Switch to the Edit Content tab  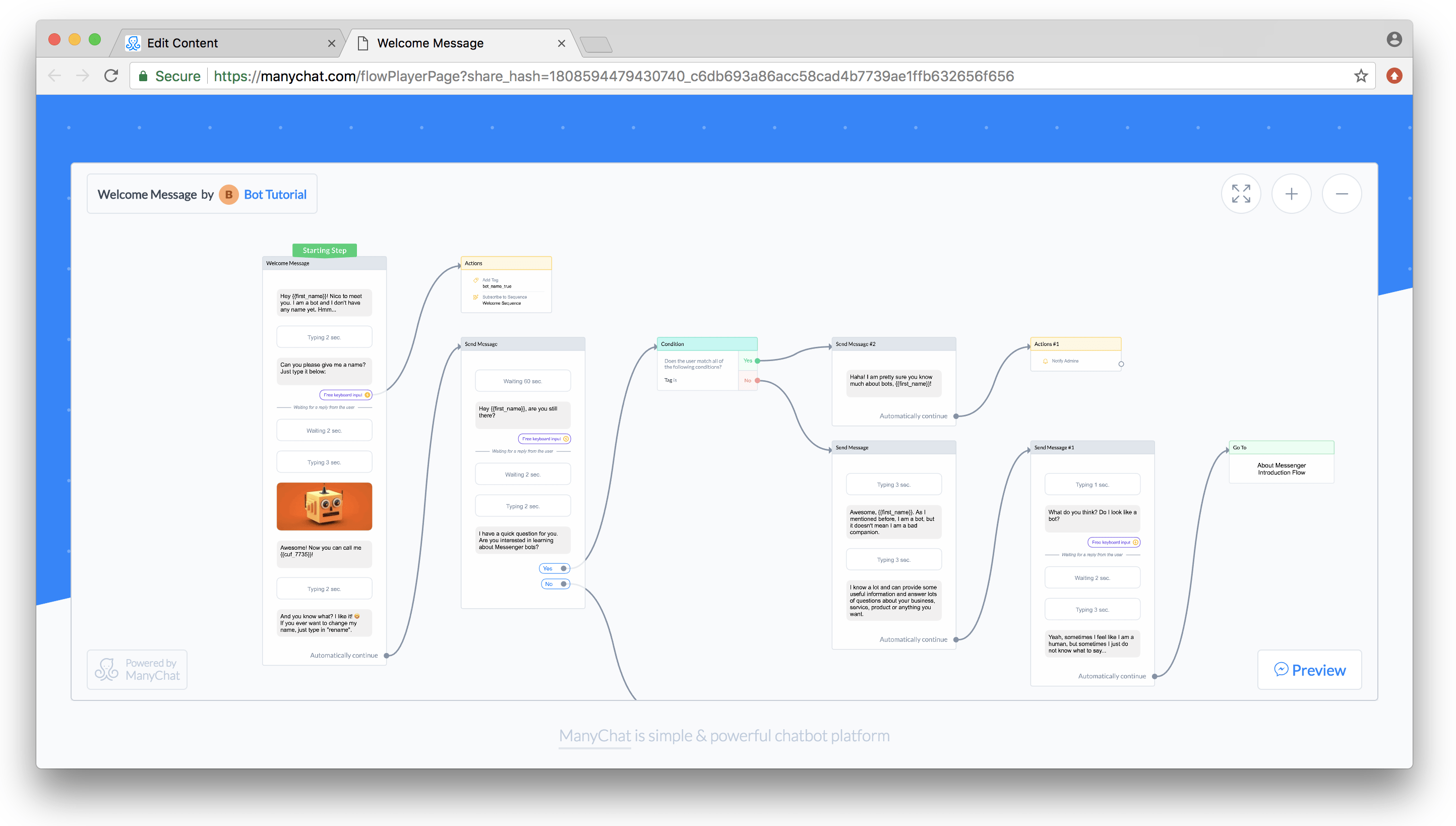pos(227,43)
